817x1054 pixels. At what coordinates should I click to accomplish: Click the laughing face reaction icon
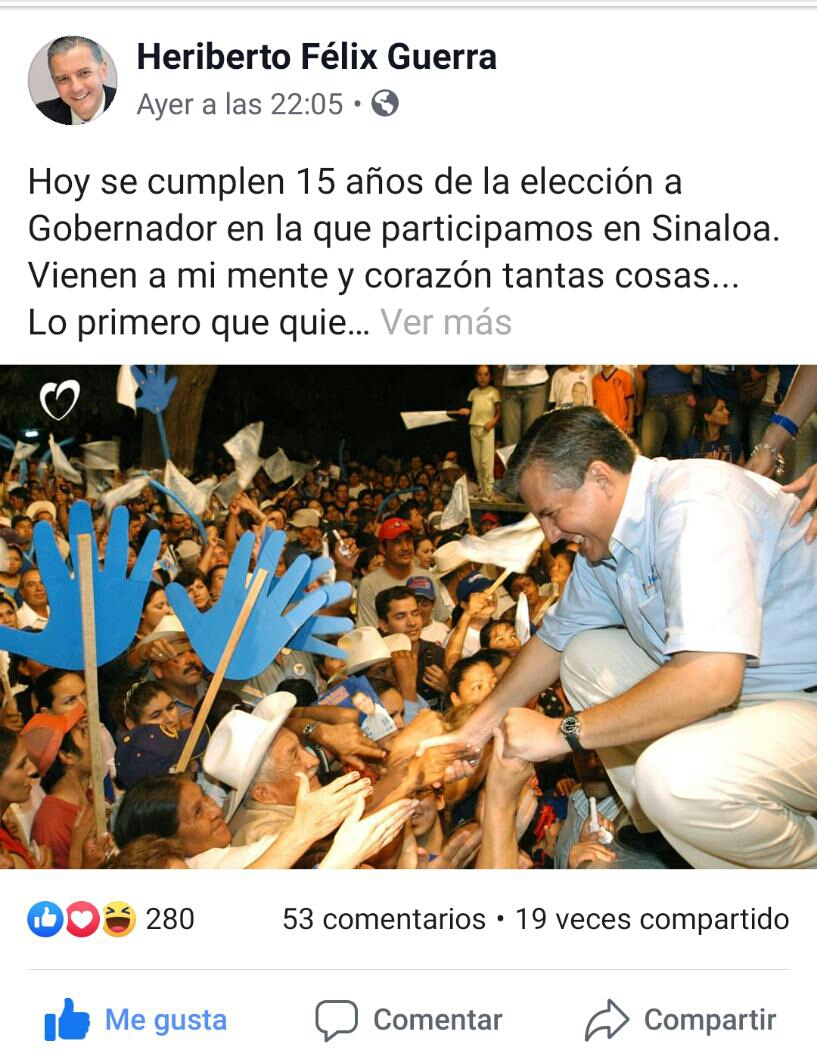coord(118,919)
